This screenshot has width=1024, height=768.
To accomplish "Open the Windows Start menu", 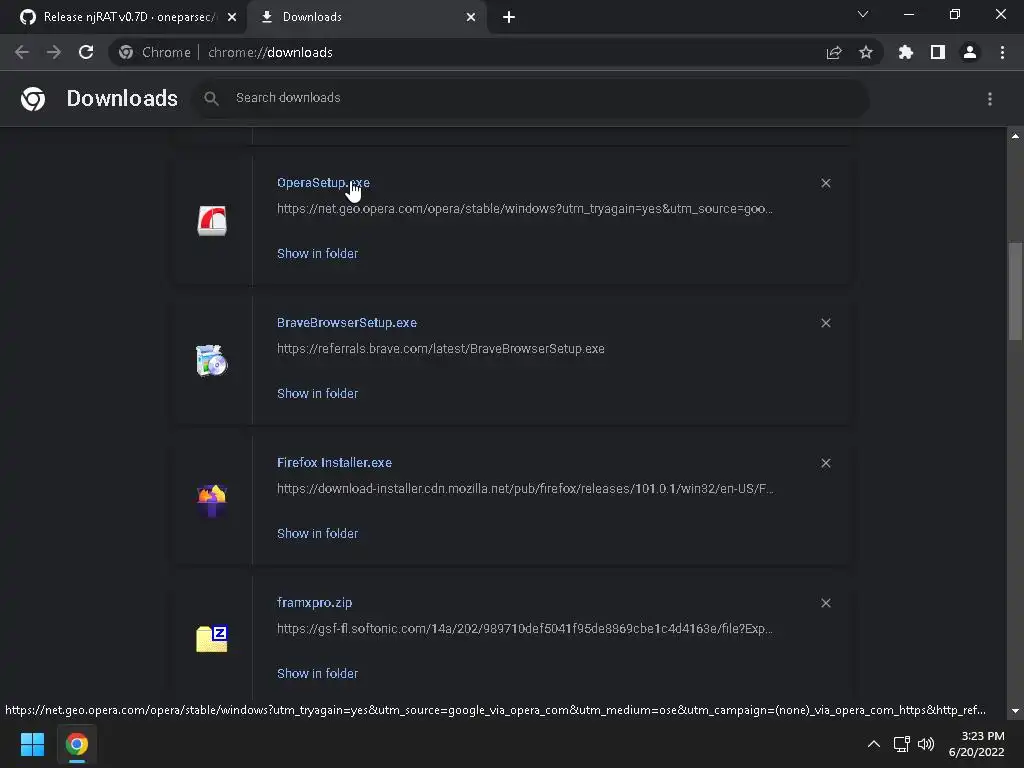I will (32, 744).
